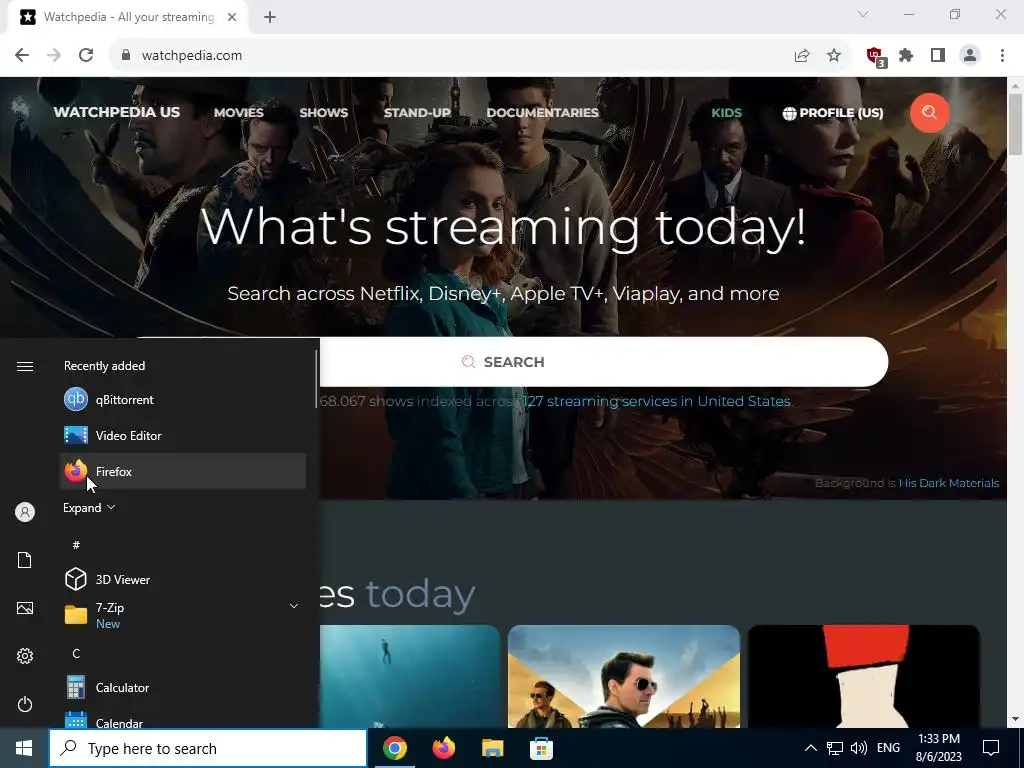Close the Watchpedia tab

click(x=232, y=17)
